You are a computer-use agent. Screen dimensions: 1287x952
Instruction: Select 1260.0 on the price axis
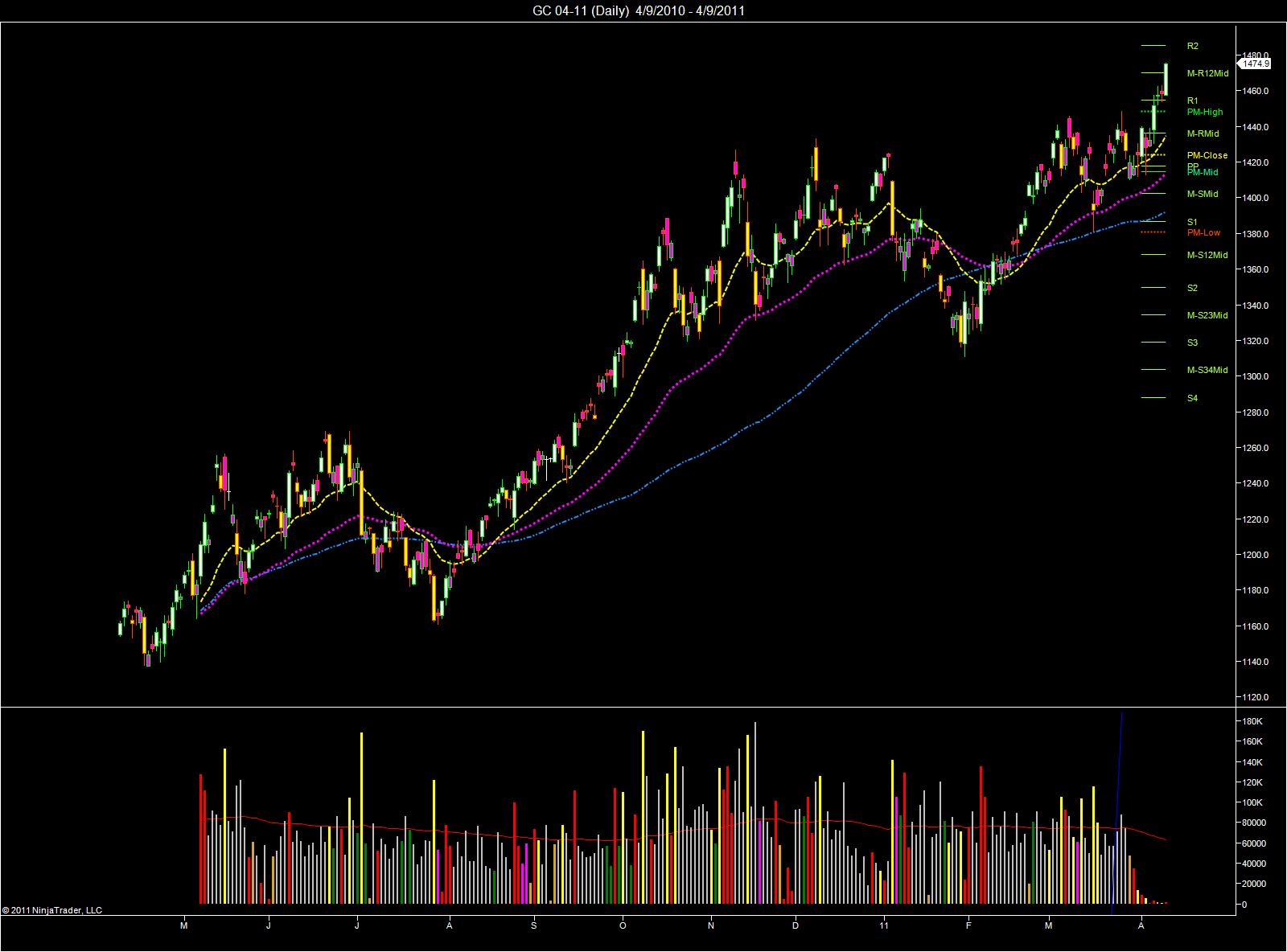pos(1256,448)
